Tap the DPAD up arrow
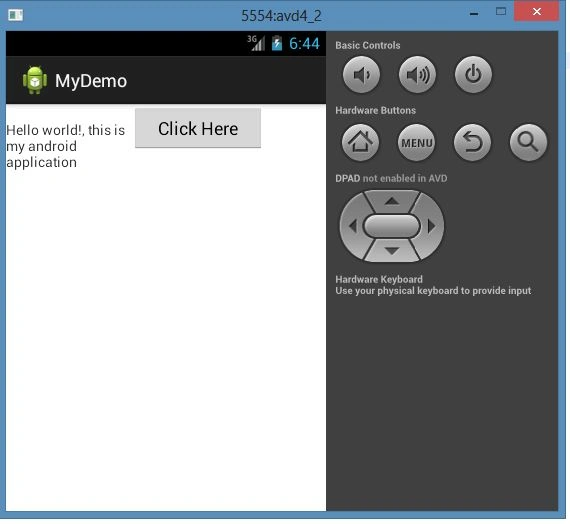Image resolution: width=570 pixels, height=524 pixels. click(392, 201)
